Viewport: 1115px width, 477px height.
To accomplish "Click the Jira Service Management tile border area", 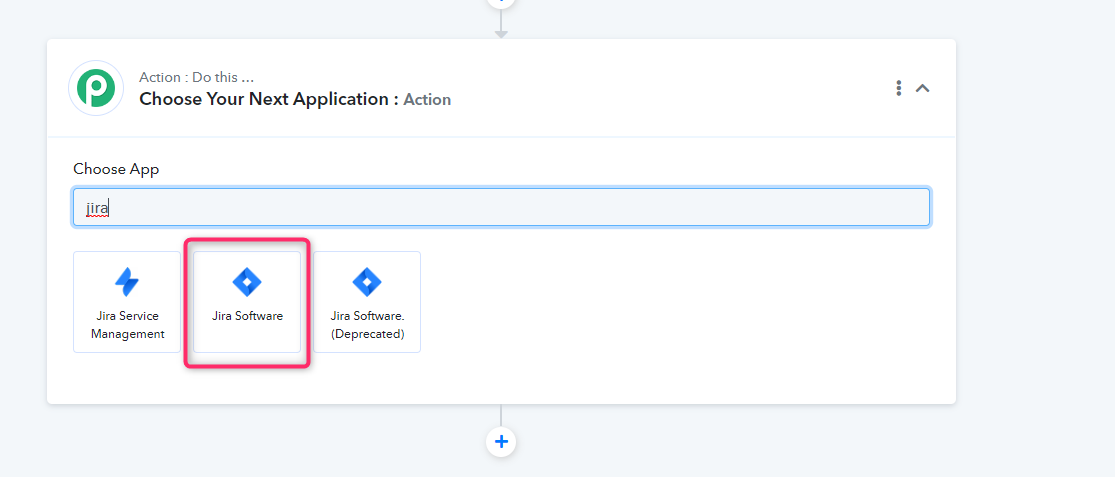I will coord(127,301).
